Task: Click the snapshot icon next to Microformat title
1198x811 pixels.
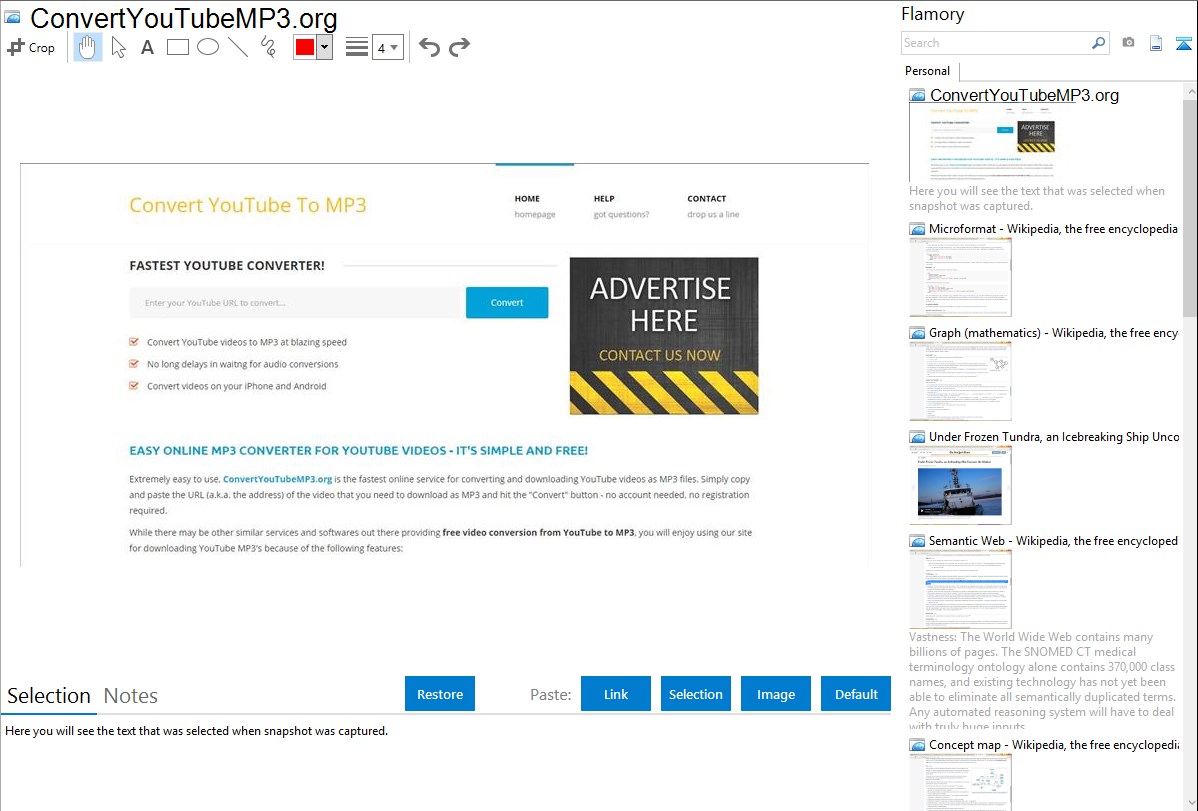Action: pos(917,229)
